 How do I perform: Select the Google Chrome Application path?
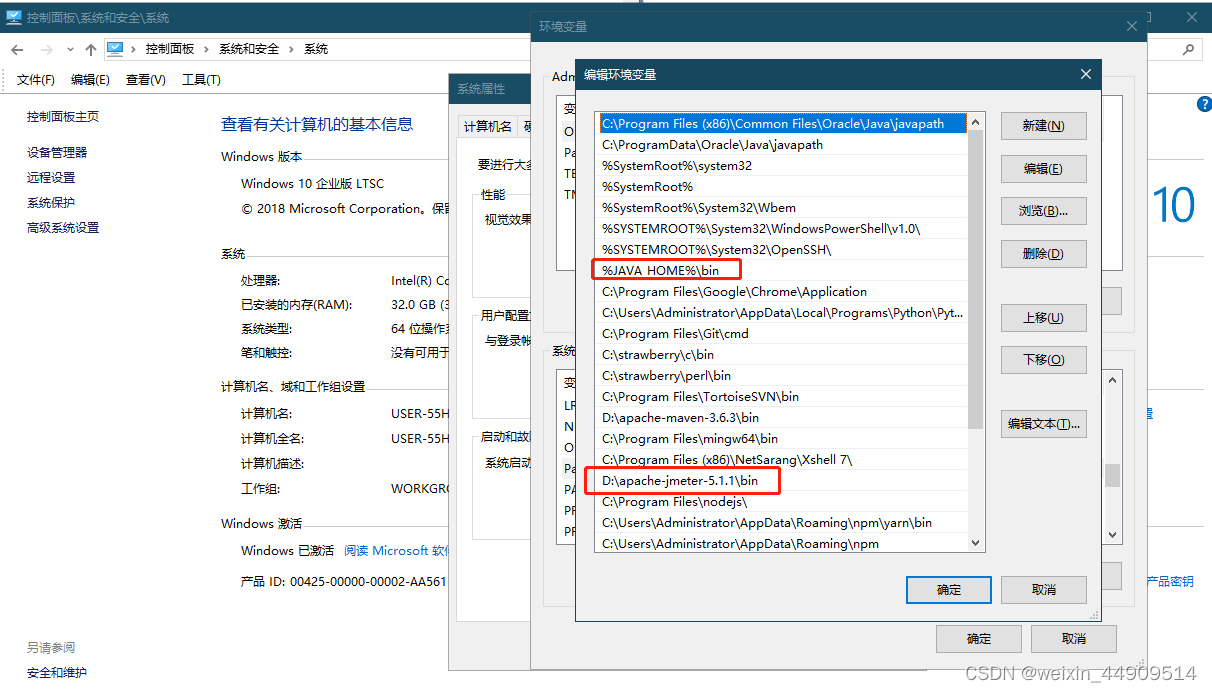point(781,292)
